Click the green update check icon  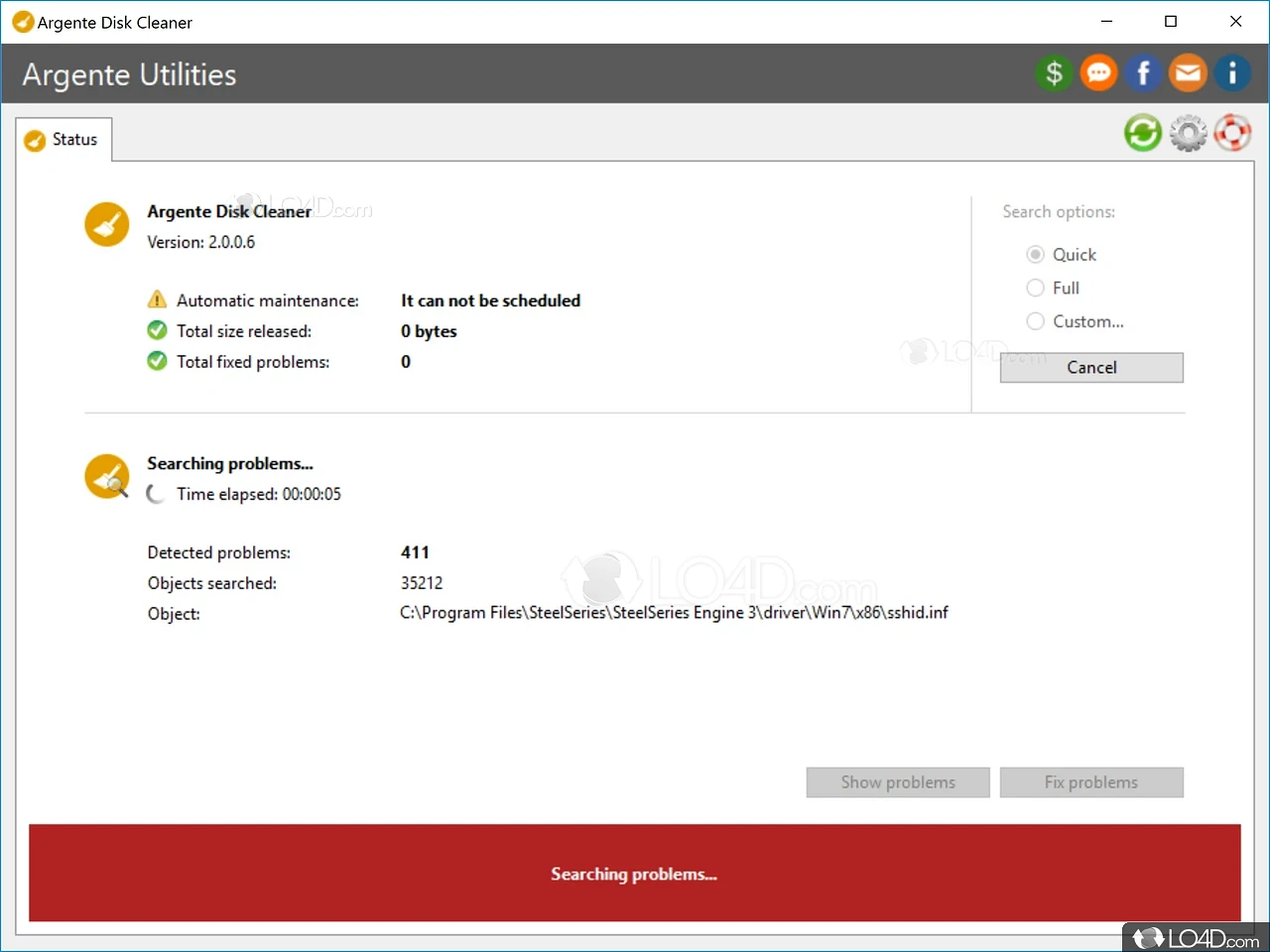(1142, 132)
